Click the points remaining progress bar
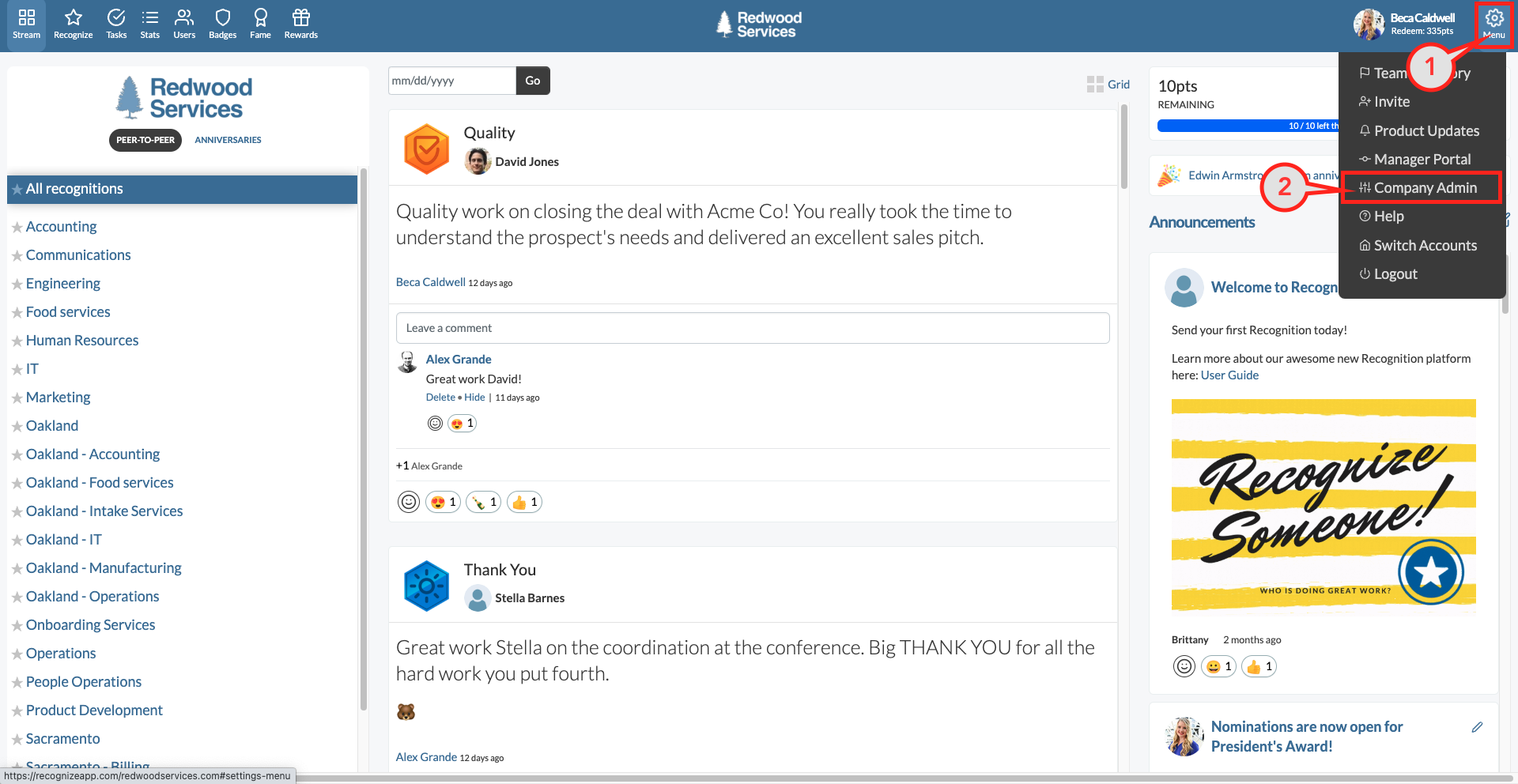 [x=1249, y=125]
